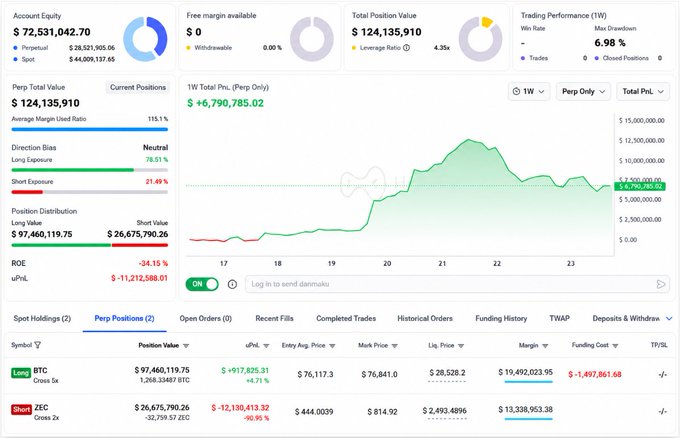
Task: Open the Perp Only dropdown
Action: pos(583,92)
